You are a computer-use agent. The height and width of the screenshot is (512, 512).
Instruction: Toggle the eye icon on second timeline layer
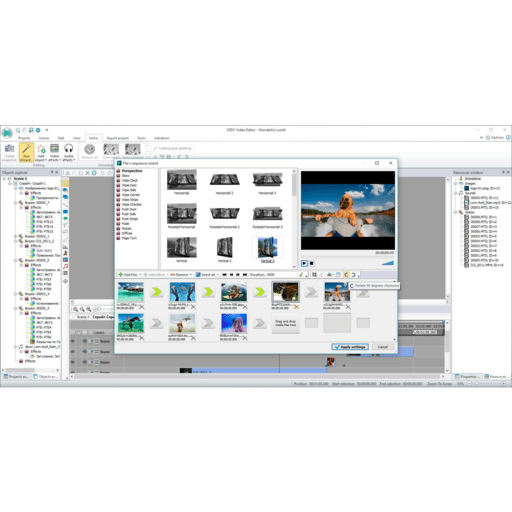click(x=73, y=352)
